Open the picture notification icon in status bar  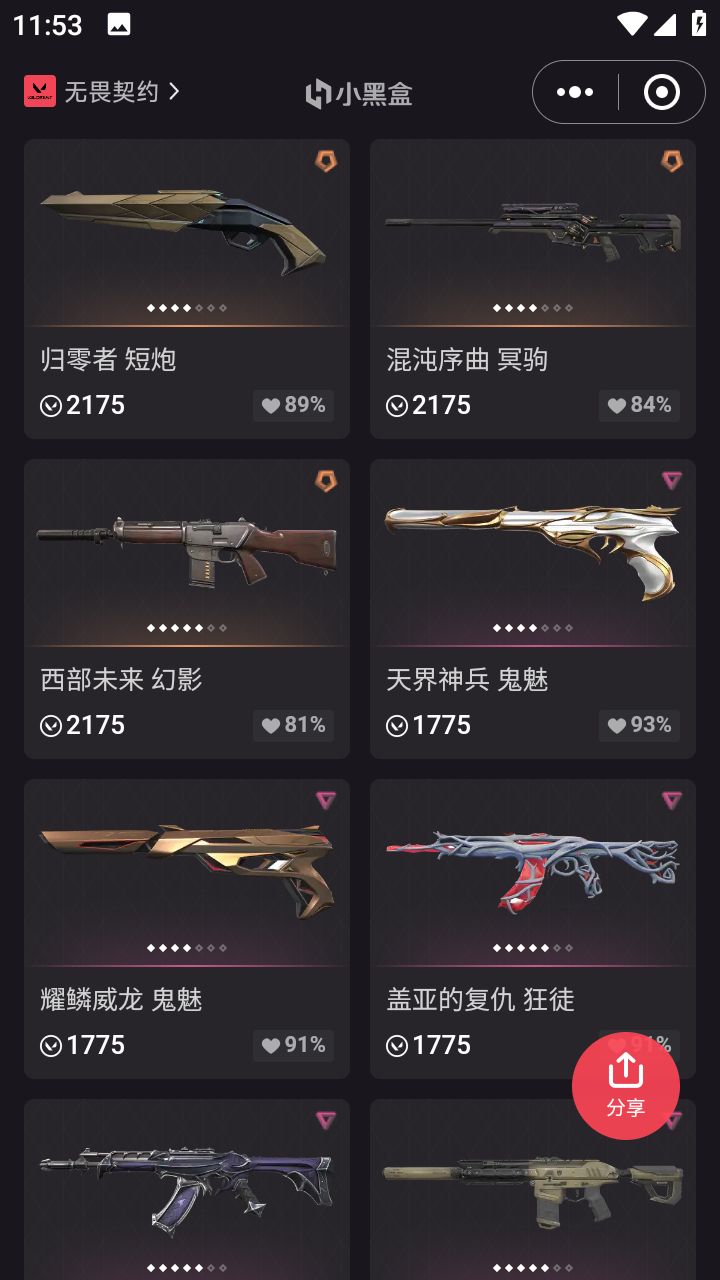tap(119, 25)
